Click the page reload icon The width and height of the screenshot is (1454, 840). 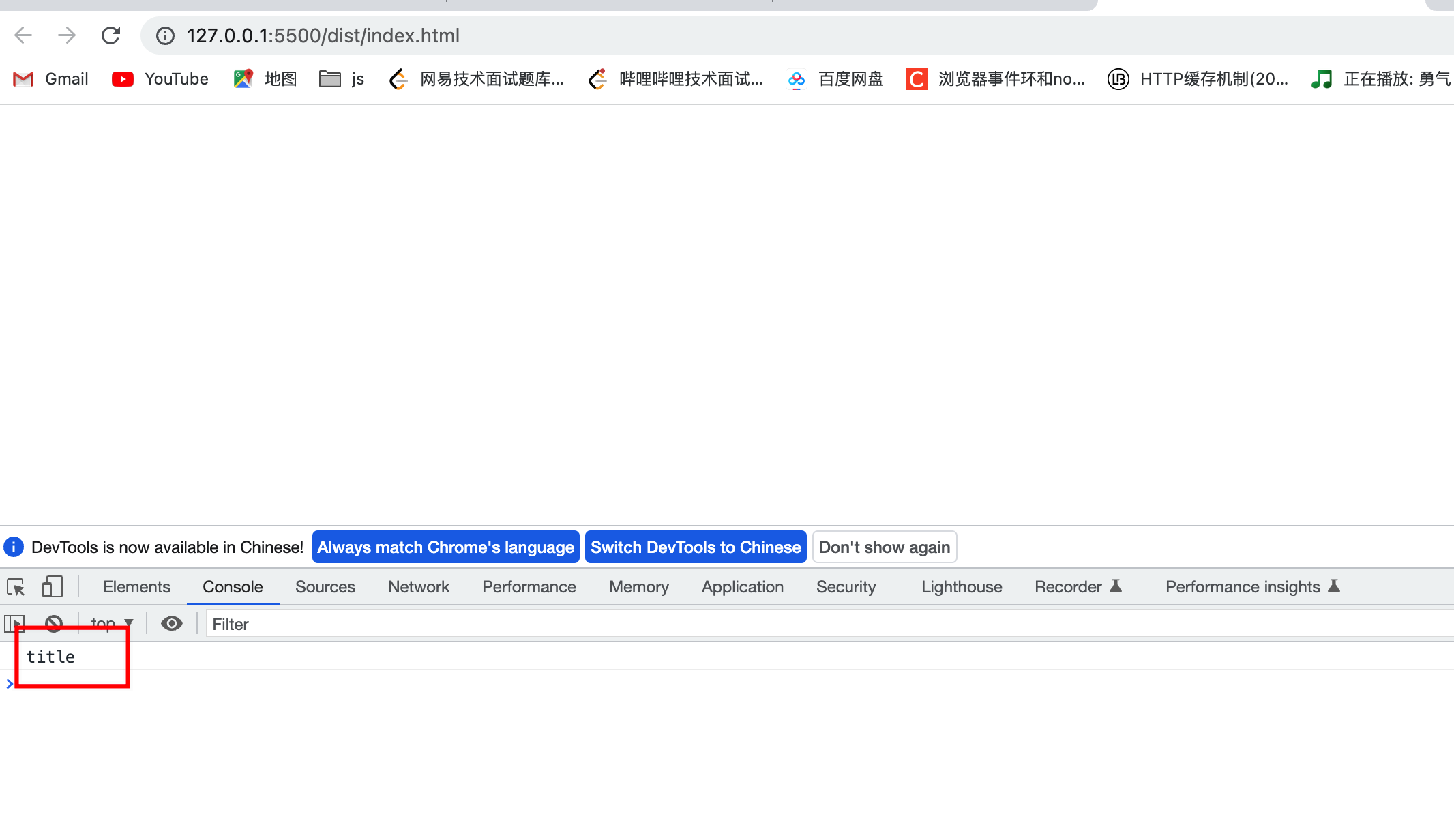[x=110, y=35]
